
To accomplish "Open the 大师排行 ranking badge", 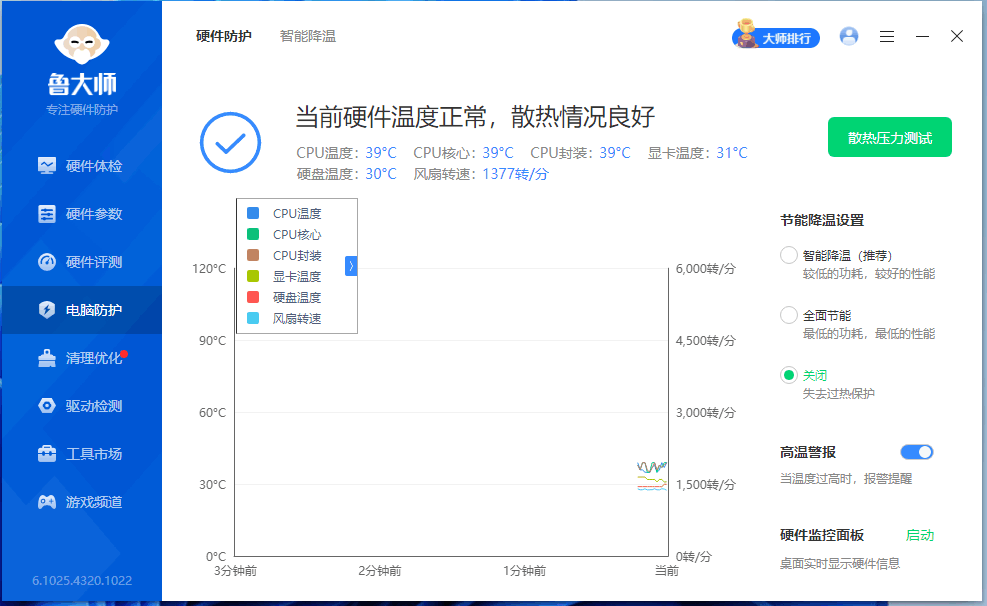I will tap(777, 38).
